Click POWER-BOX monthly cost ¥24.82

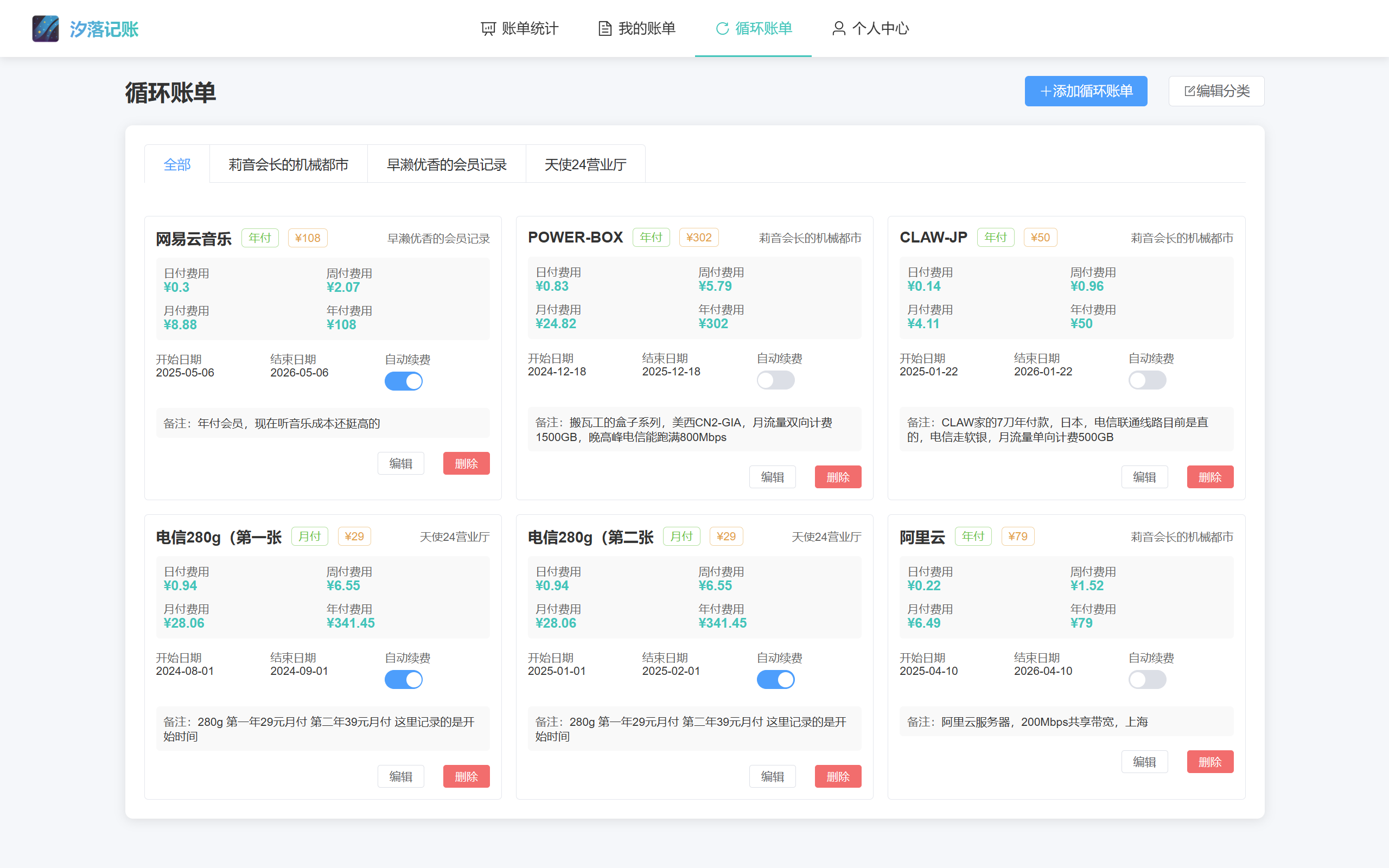(x=556, y=324)
